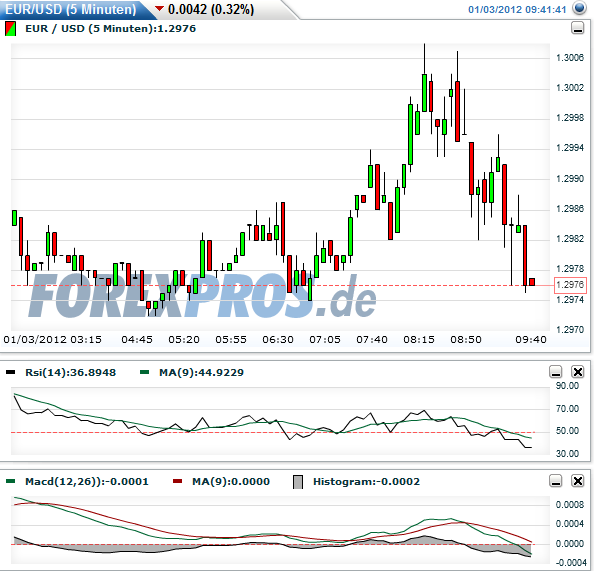Click the 50.00 RSI axis label
The width and height of the screenshot is (596, 571).
click(x=567, y=431)
